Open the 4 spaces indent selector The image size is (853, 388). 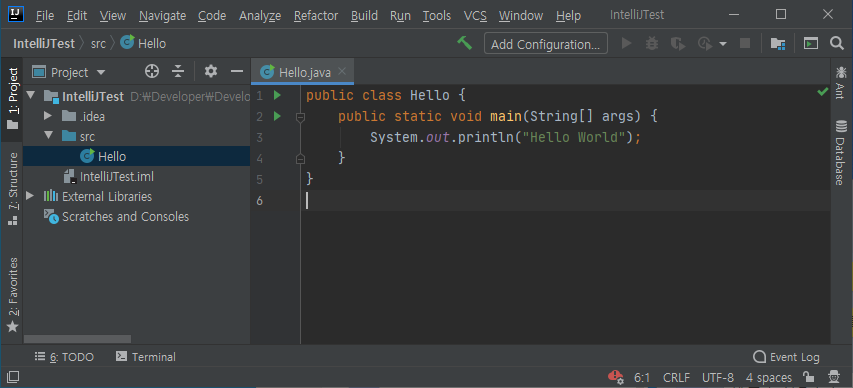tap(769, 377)
